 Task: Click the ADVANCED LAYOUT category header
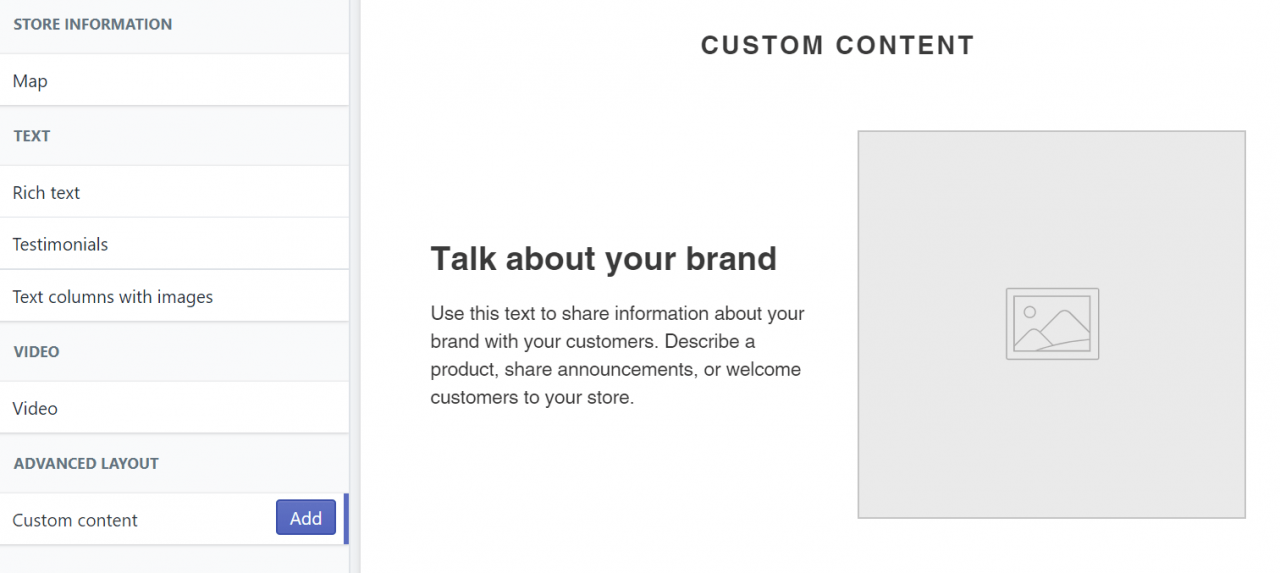[86, 464]
